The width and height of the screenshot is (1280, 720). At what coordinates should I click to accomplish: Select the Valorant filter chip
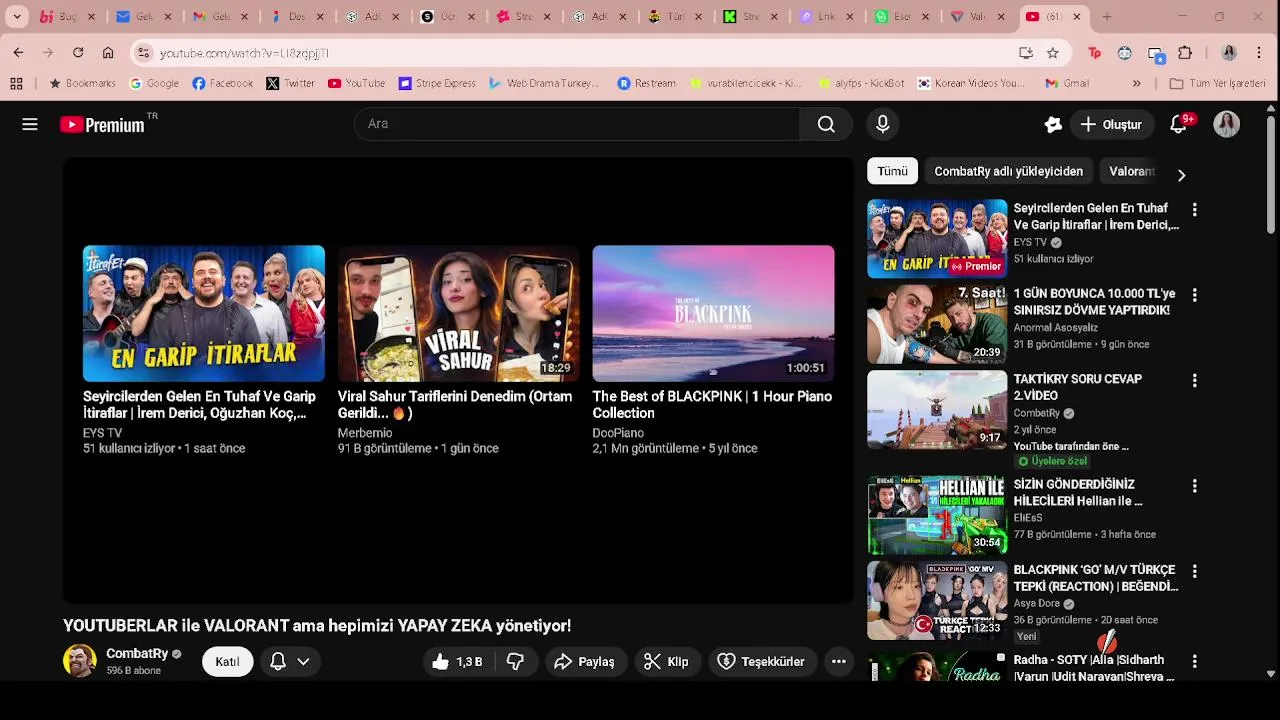1131,171
